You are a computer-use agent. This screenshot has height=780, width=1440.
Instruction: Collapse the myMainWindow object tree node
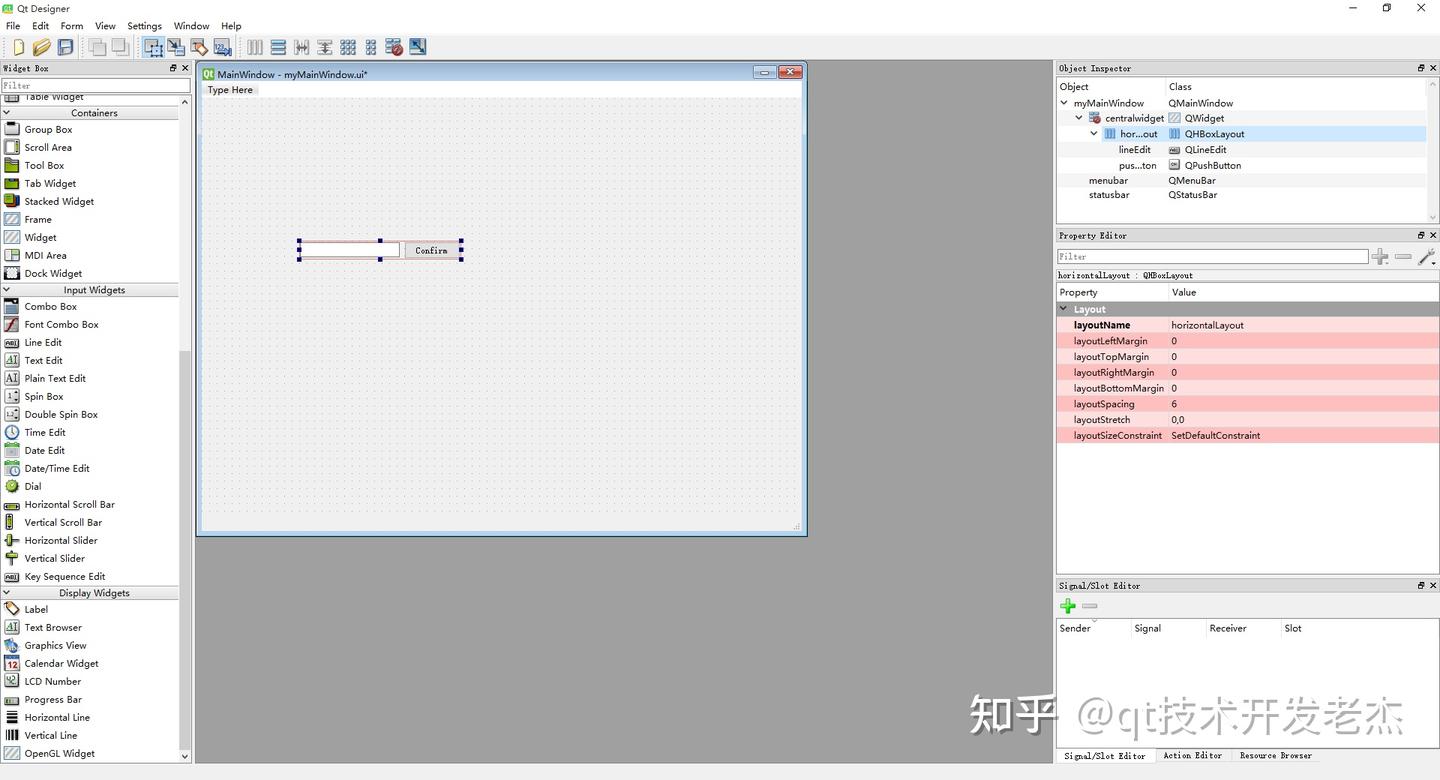pyautogui.click(x=1064, y=102)
